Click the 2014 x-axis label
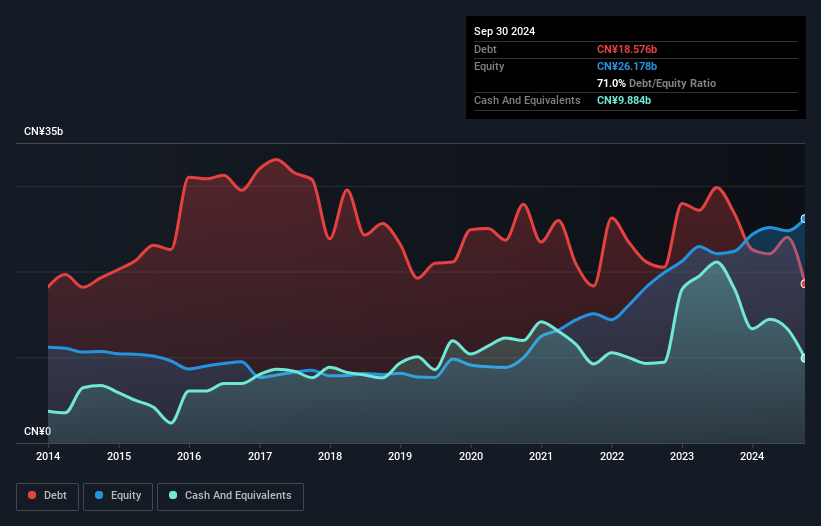 (48, 456)
